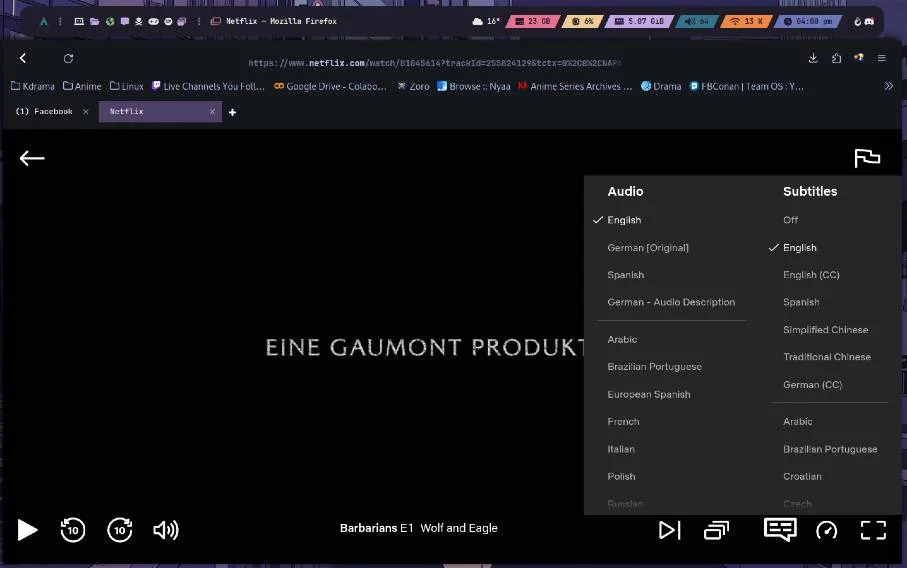Open Firefox hamburger menu
907x568 pixels.
[882, 58]
